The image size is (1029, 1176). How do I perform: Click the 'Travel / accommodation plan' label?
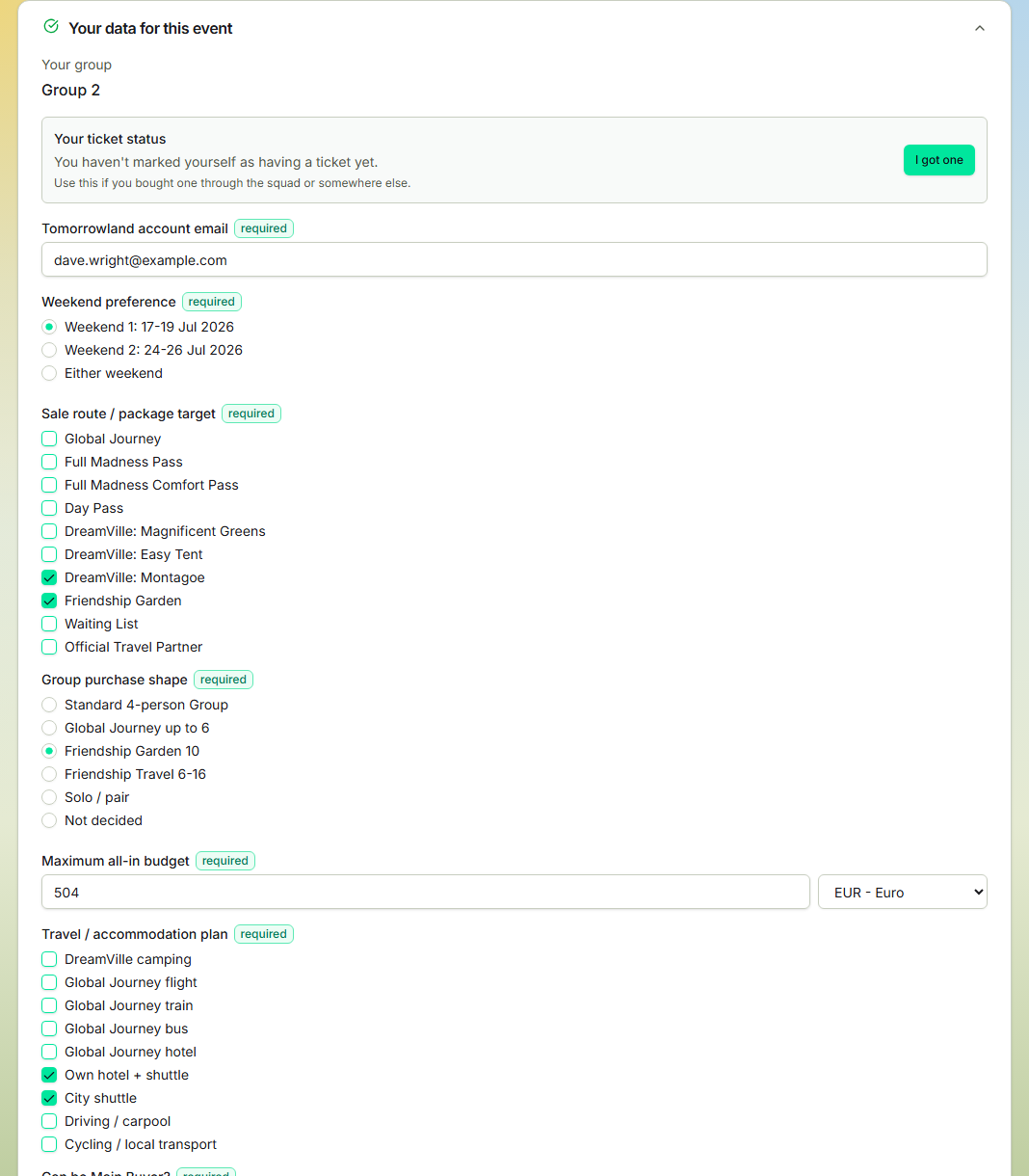coord(135,934)
